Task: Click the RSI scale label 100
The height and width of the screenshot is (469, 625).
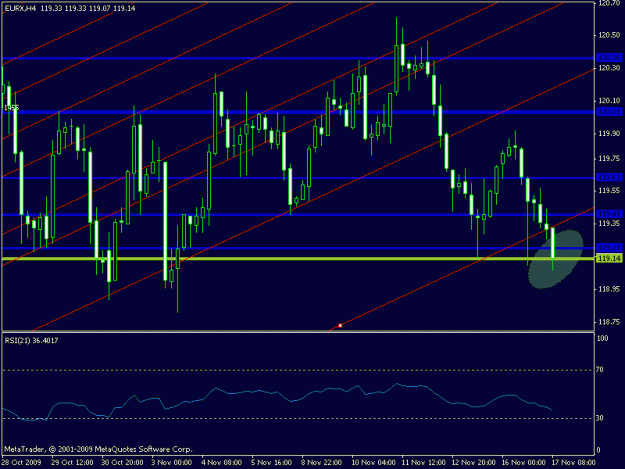Action: pos(603,338)
